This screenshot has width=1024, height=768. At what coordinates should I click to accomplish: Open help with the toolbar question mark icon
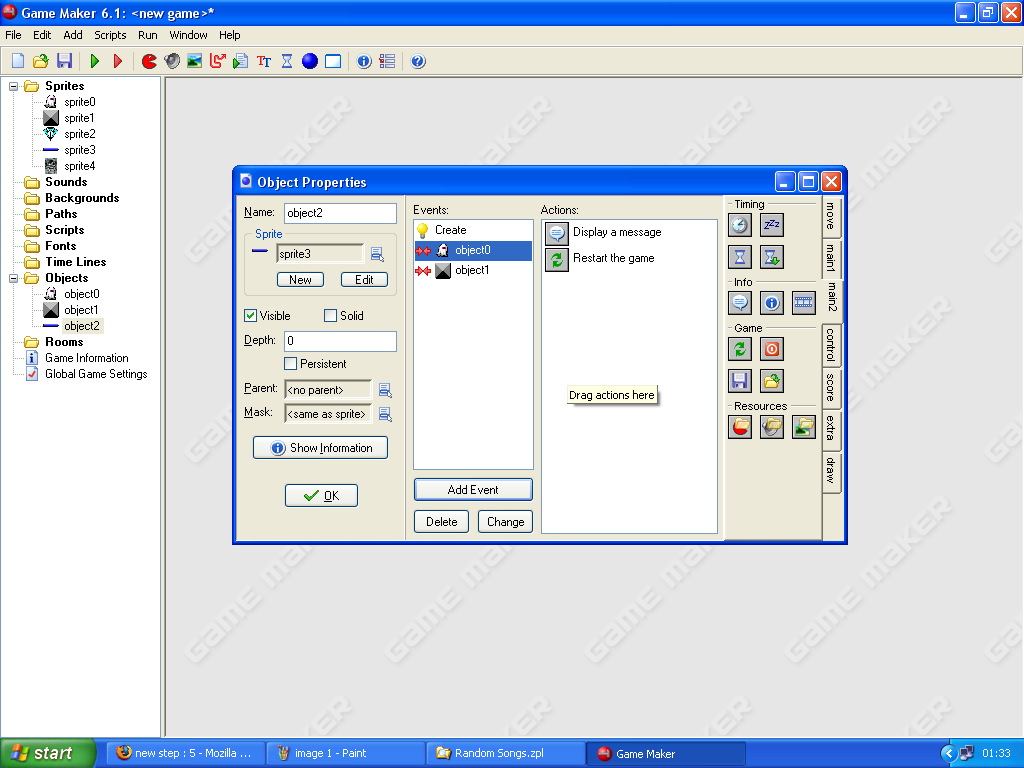point(418,61)
